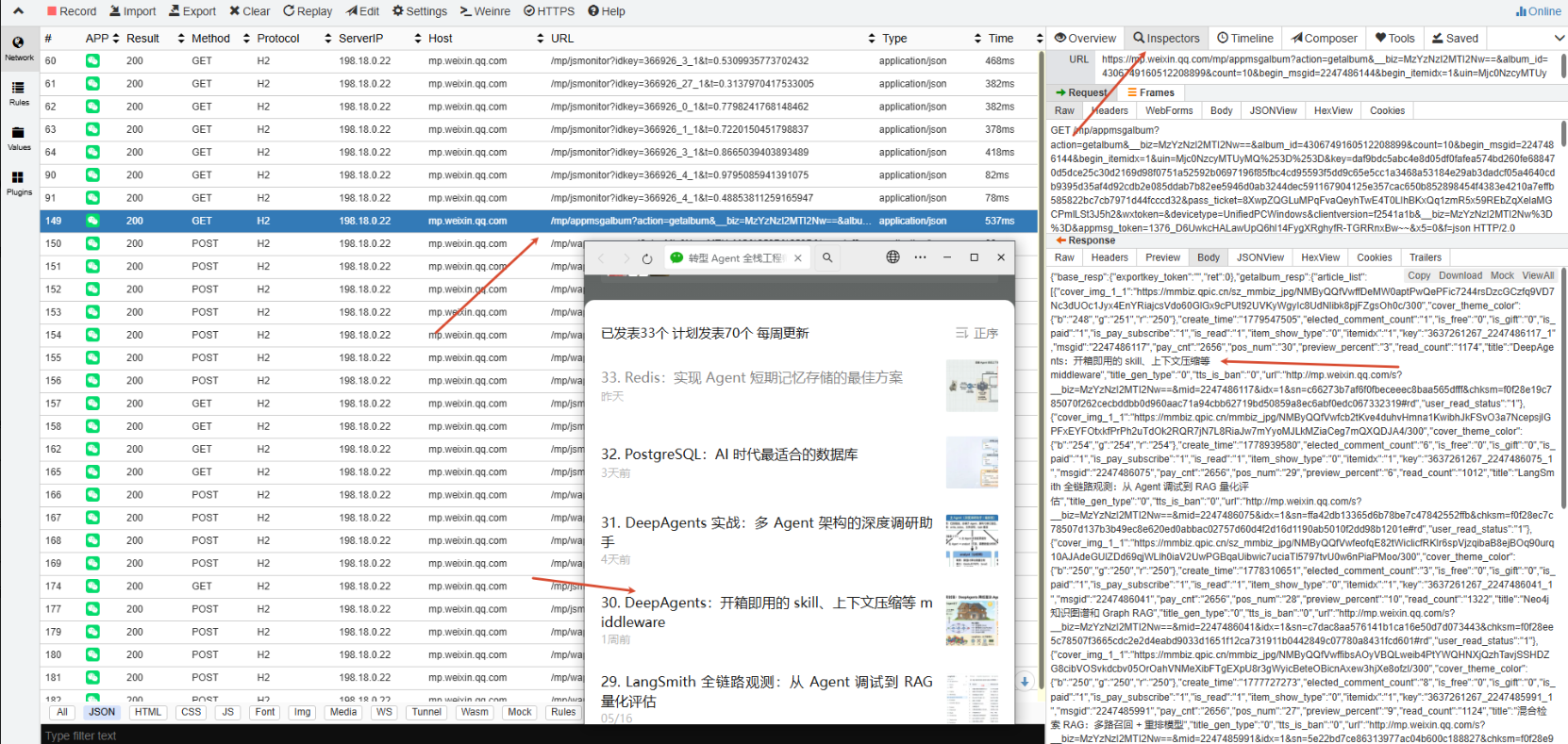
Task: Switch to the Inspectors tab
Action: pos(1166,39)
